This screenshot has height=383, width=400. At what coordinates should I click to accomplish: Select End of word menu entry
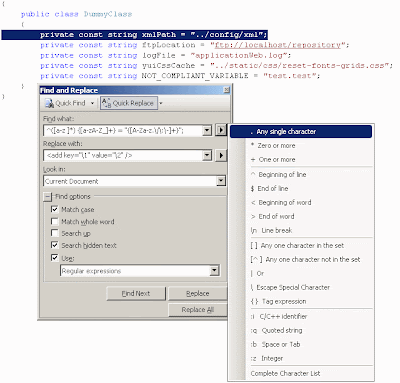click(301, 217)
